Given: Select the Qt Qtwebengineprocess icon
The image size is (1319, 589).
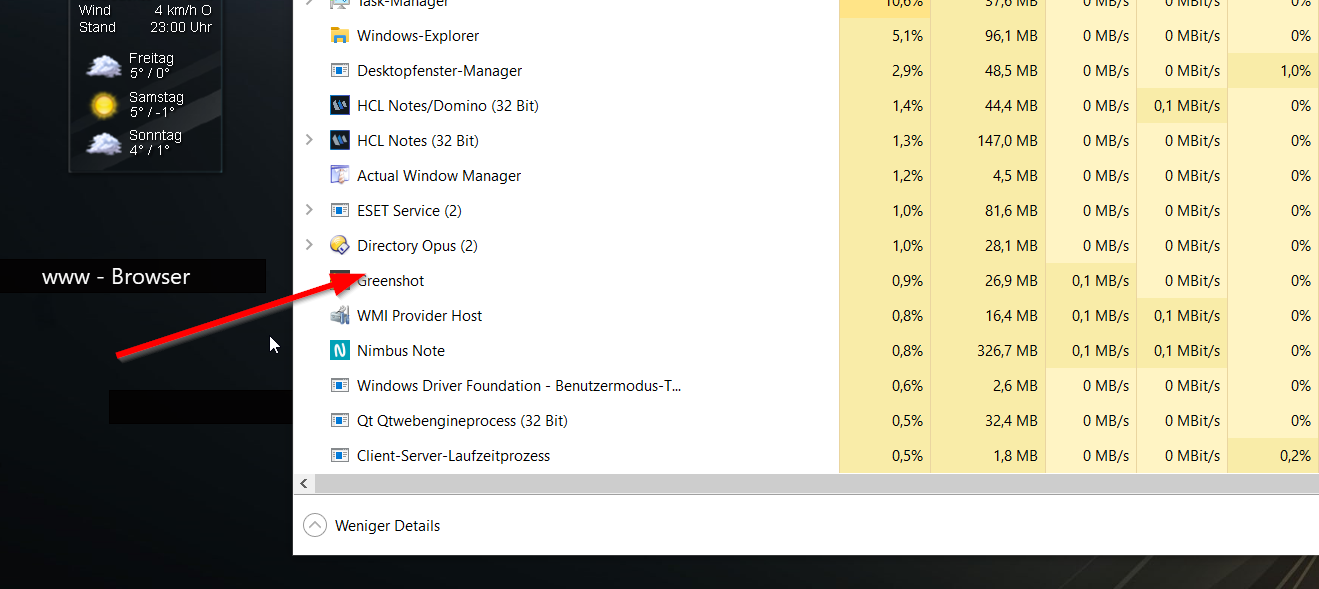Looking at the screenshot, I should 340,420.
